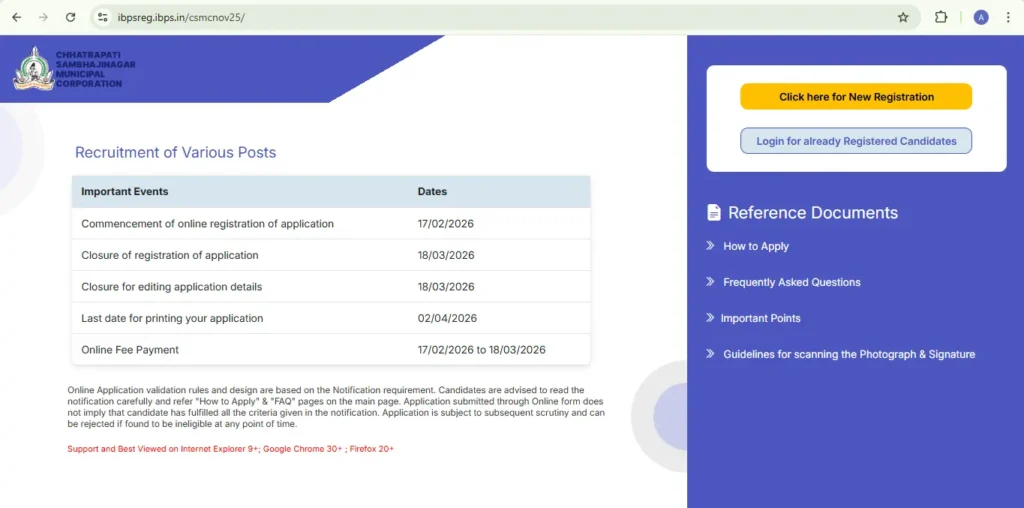Click the chevron beside How to Apply

coord(710,246)
